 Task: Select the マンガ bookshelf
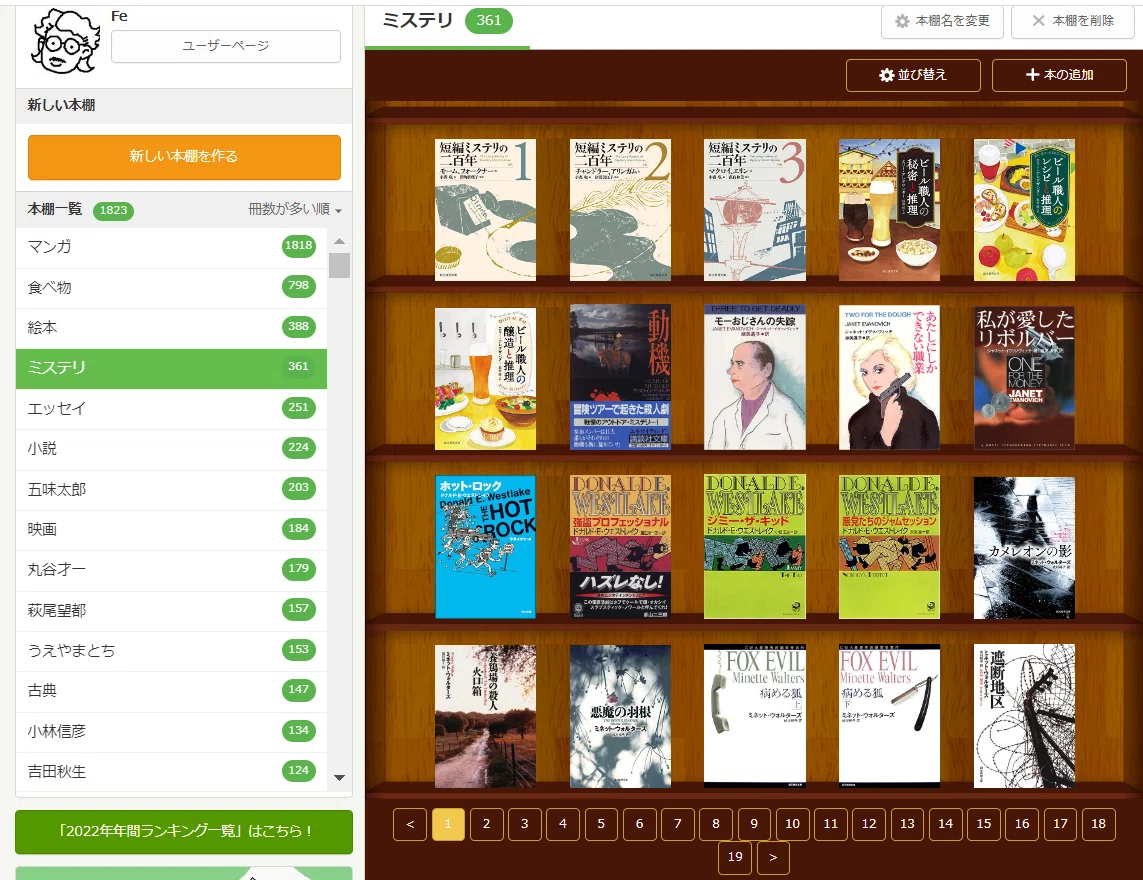171,246
